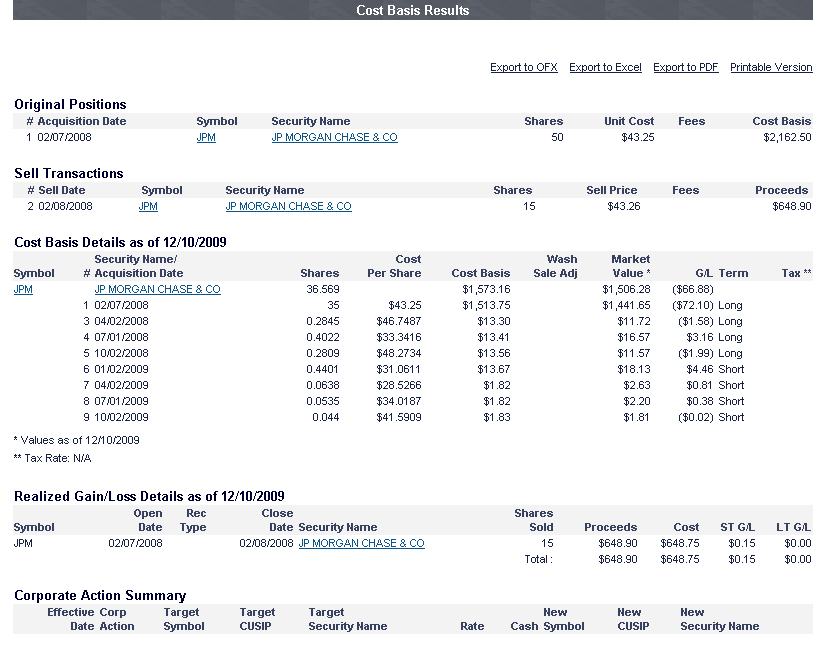Select the shares value "0.0638"
The height and width of the screenshot is (647, 838).
pos(323,385)
